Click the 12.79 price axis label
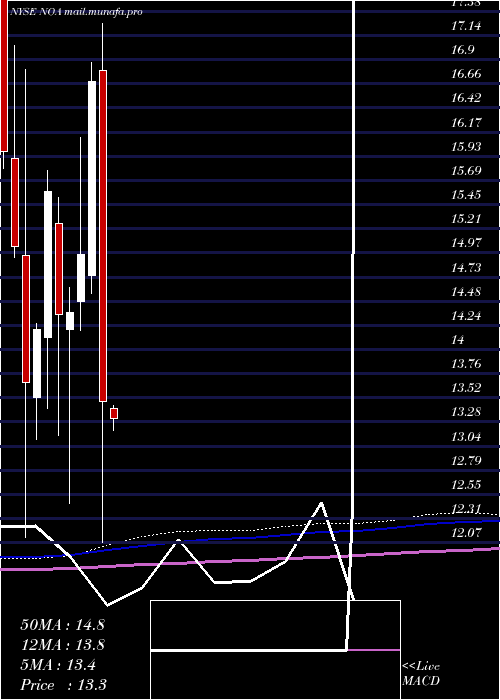 (466, 460)
